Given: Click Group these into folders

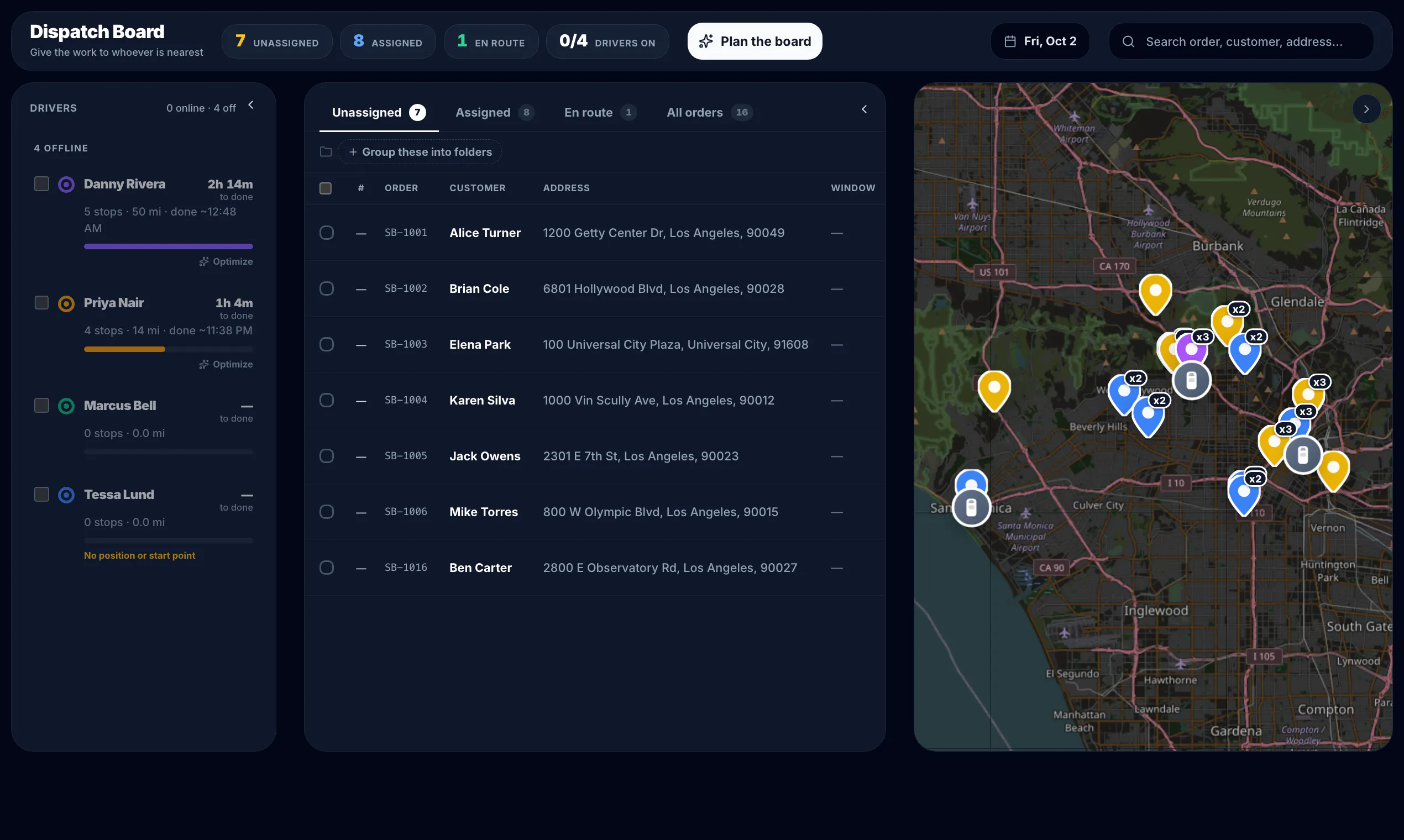Looking at the screenshot, I should pos(420,152).
